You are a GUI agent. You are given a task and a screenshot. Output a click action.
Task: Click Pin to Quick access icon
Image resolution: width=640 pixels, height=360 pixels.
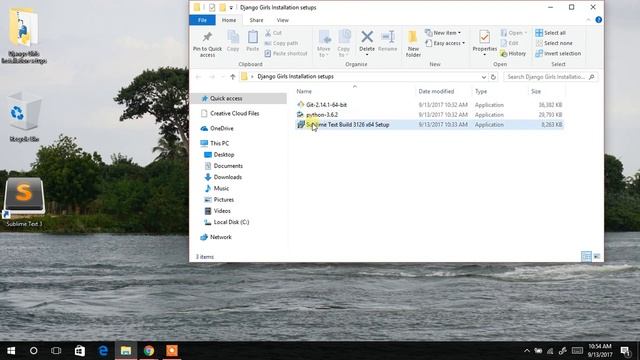(x=207, y=37)
